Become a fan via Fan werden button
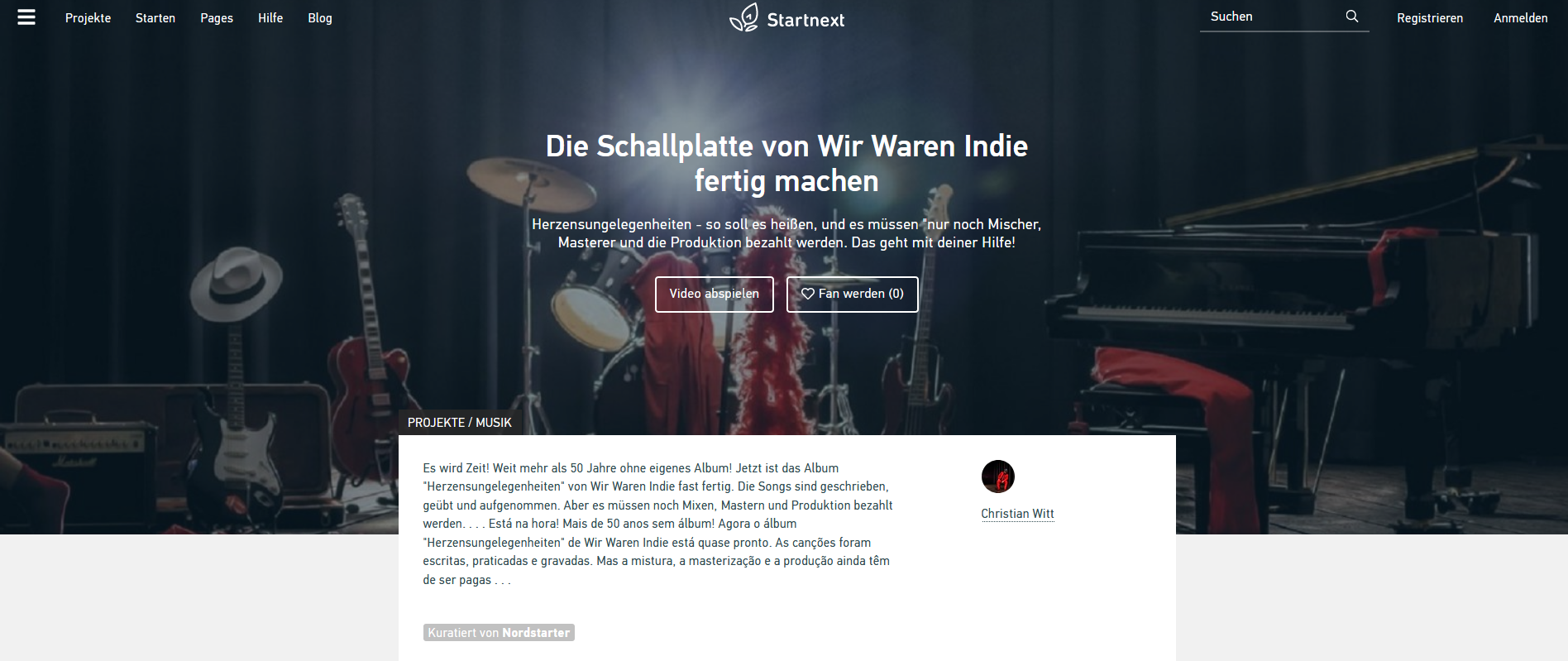Image resolution: width=1568 pixels, height=661 pixels. 853,295
